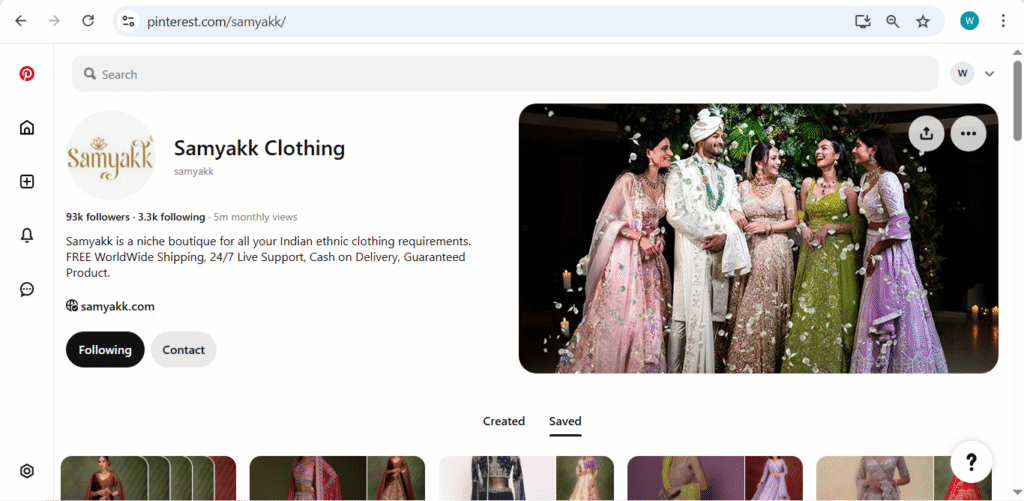The height and width of the screenshot is (501, 1024).
Task: Open Chrome three-dot menu
Action: [1003, 21]
